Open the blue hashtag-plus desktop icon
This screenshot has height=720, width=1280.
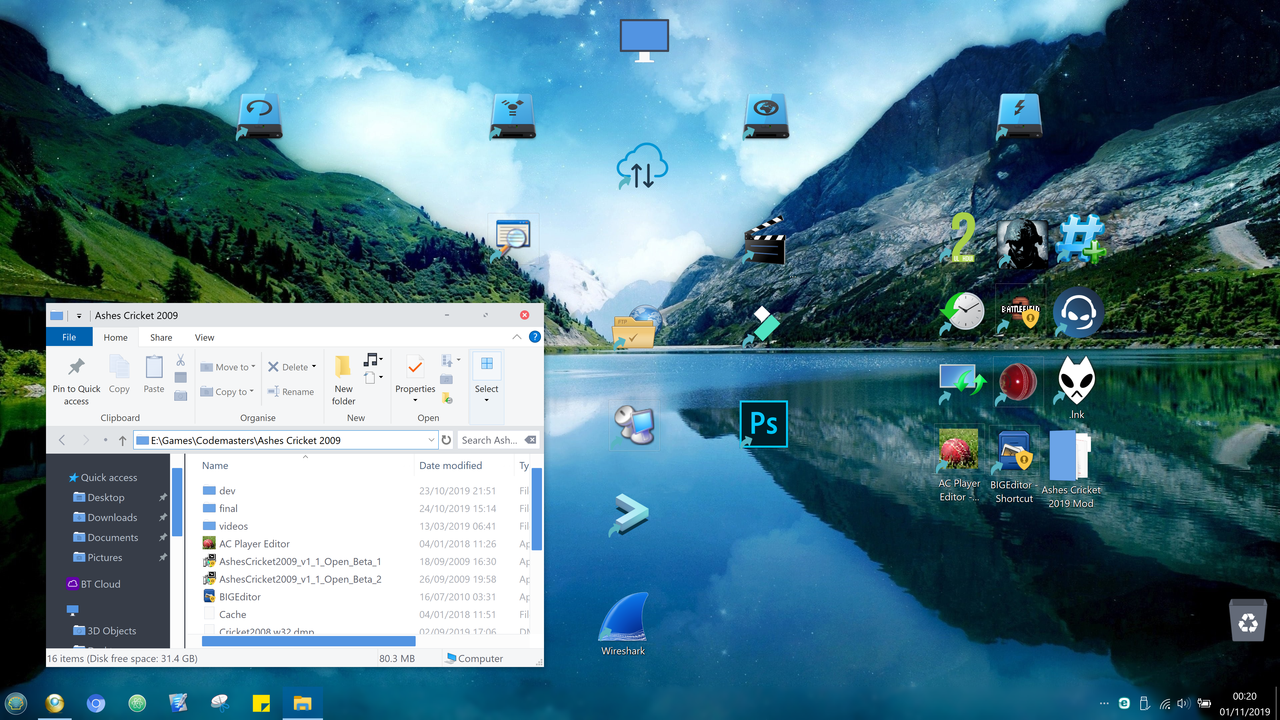[x=1081, y=240]
